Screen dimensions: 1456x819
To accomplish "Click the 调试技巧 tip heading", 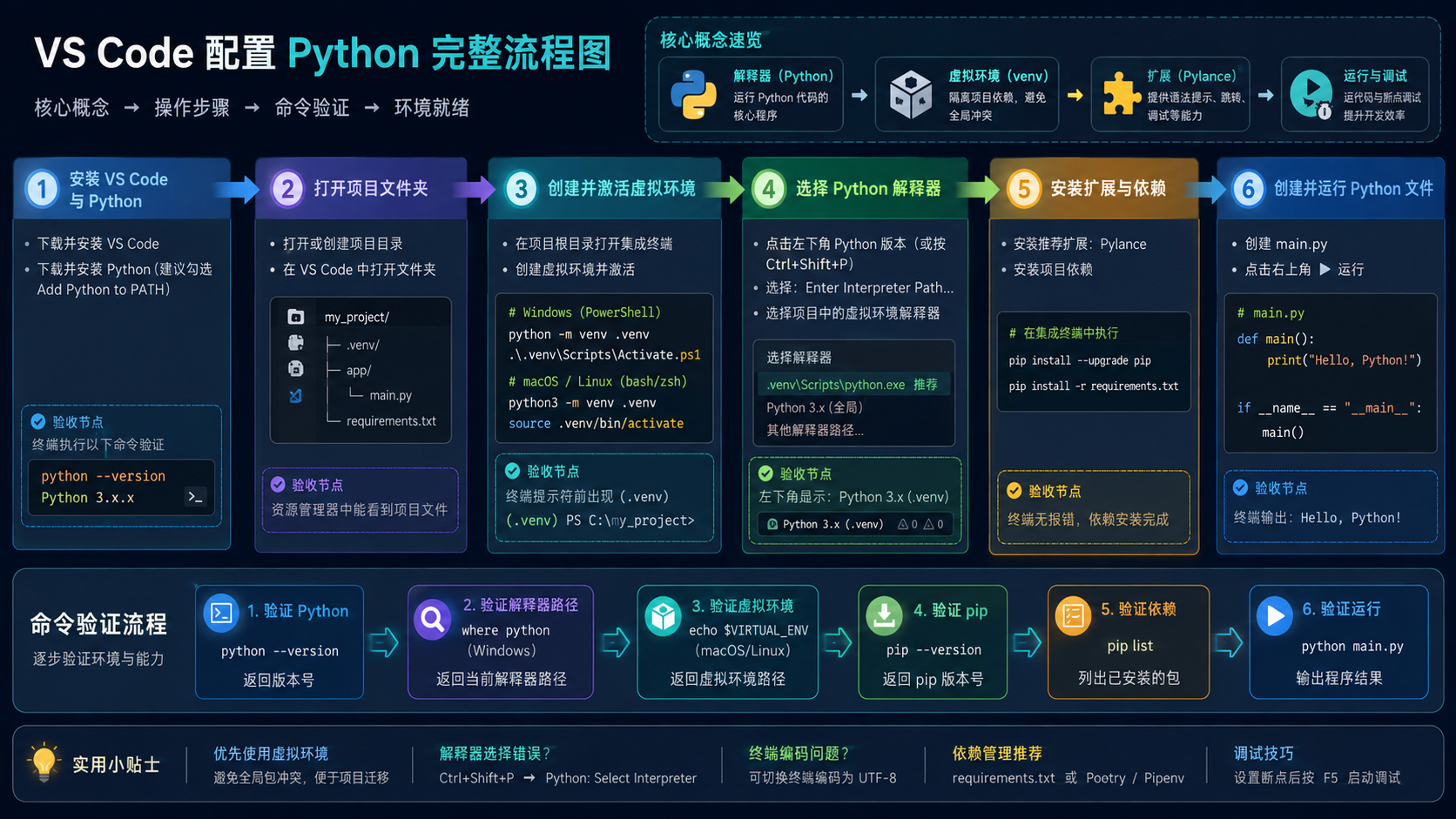I will click(1264, 754).
